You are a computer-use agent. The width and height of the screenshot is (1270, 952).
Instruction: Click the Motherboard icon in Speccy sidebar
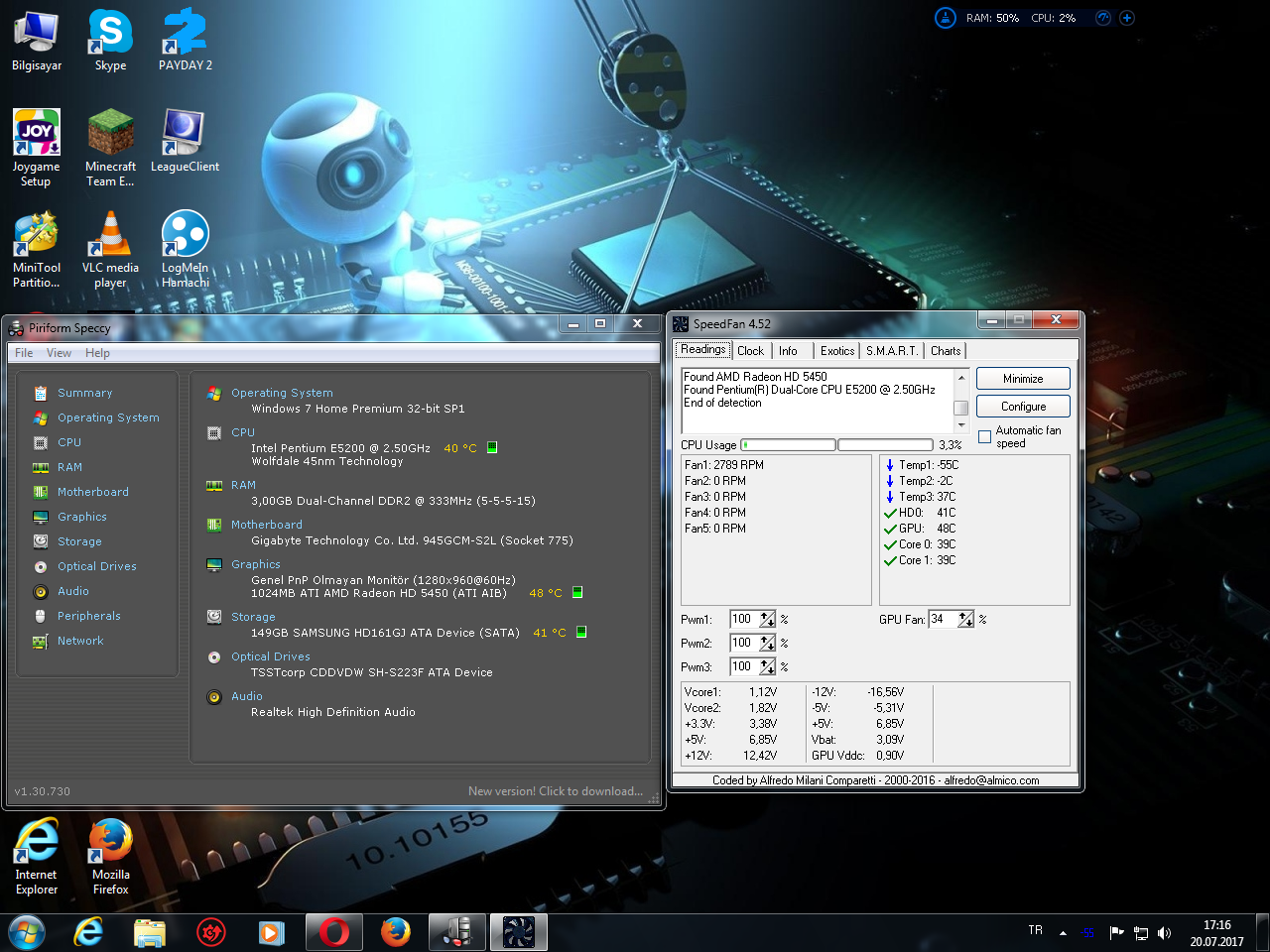pos(41,492)
